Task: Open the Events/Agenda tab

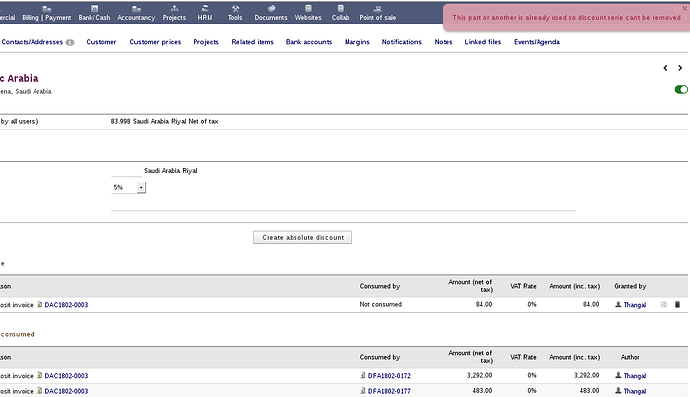Action: click(x=537, y=42)
